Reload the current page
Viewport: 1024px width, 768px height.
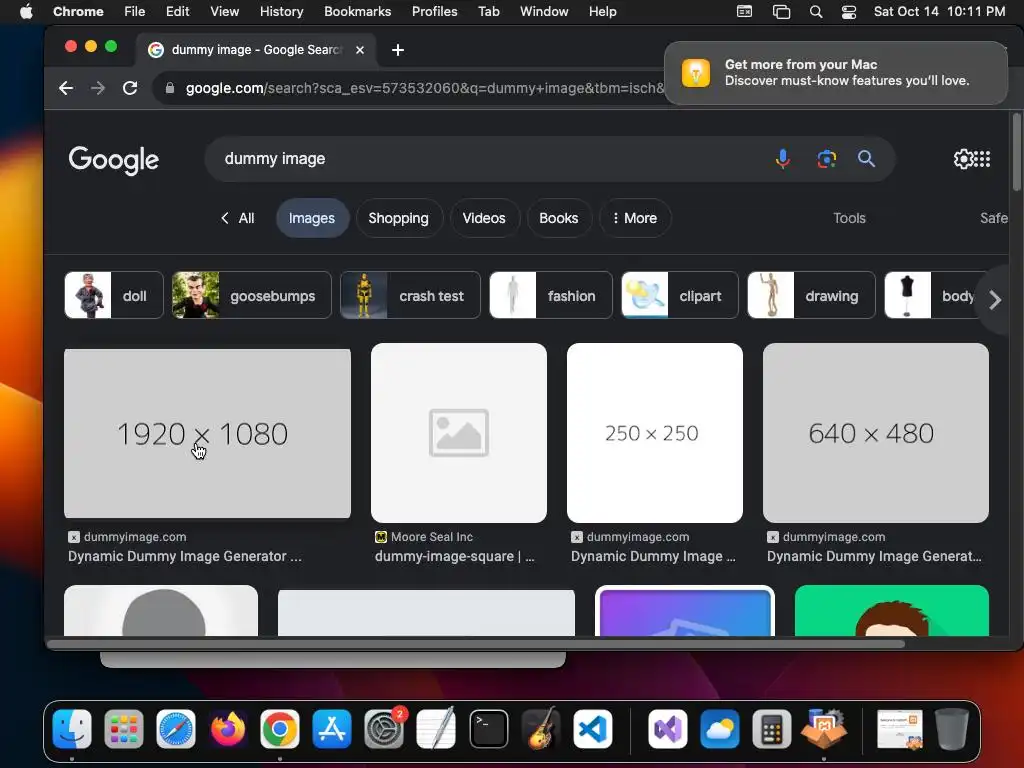[x=130, y=88]
